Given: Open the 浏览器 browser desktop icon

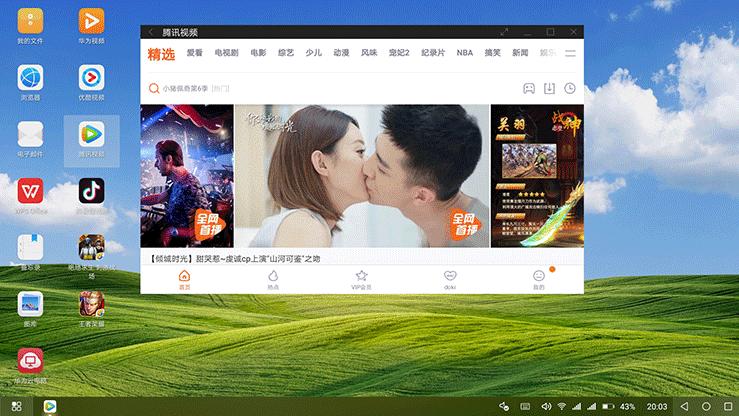Looking at the screenshot, I should click(30, 78).
